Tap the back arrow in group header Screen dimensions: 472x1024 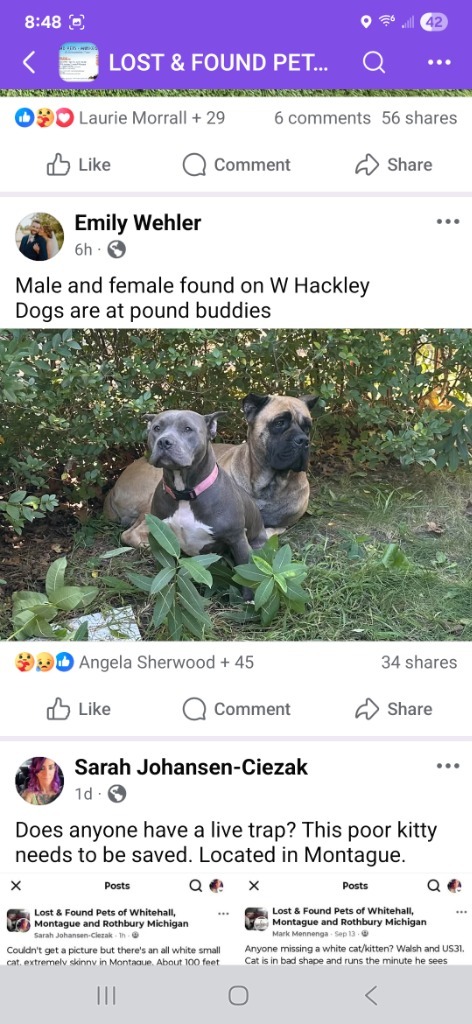click(x=29, y=63)
